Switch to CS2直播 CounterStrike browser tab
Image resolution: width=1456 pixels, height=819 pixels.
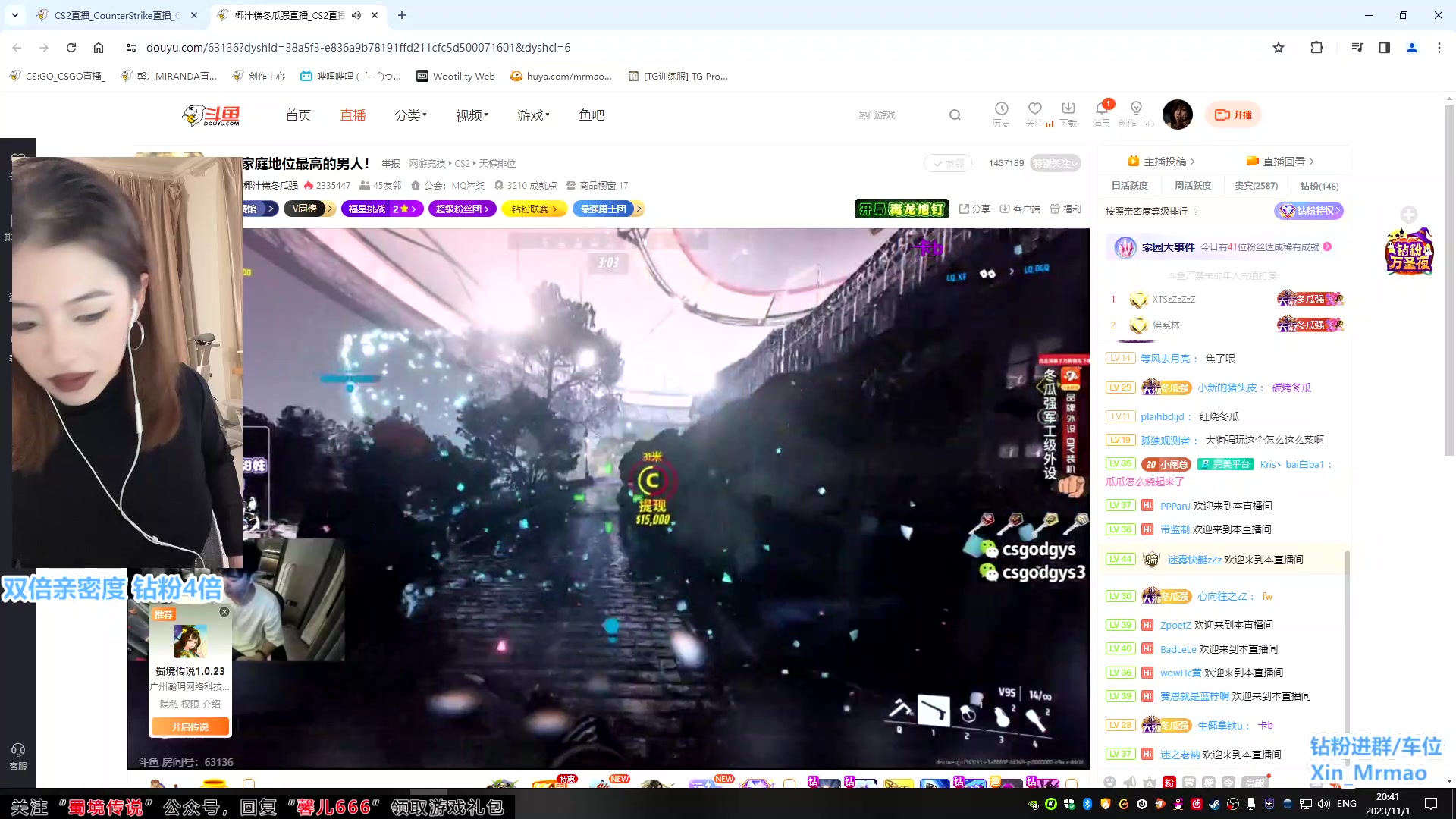[118, 15]
